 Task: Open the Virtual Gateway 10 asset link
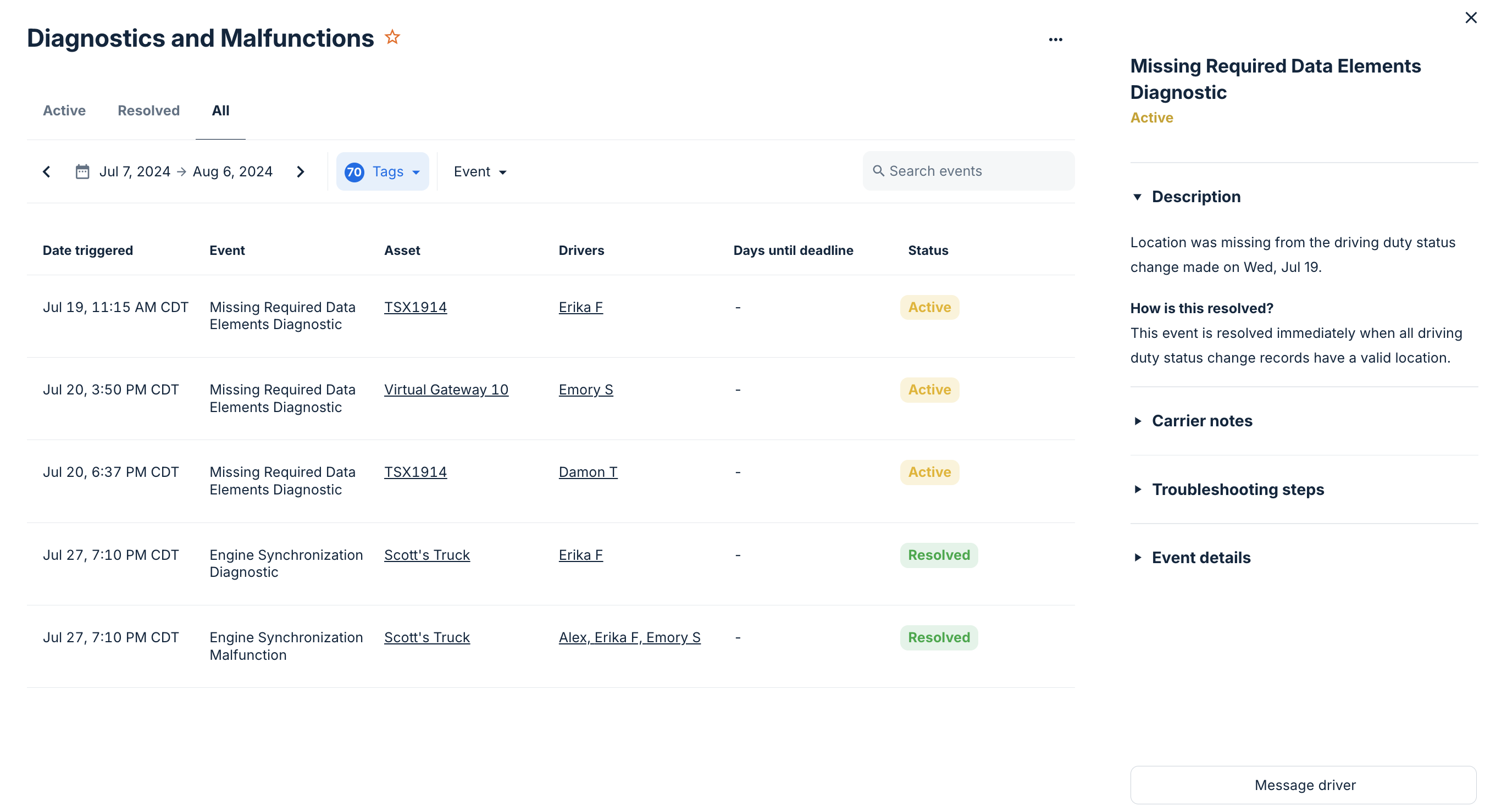446,390
